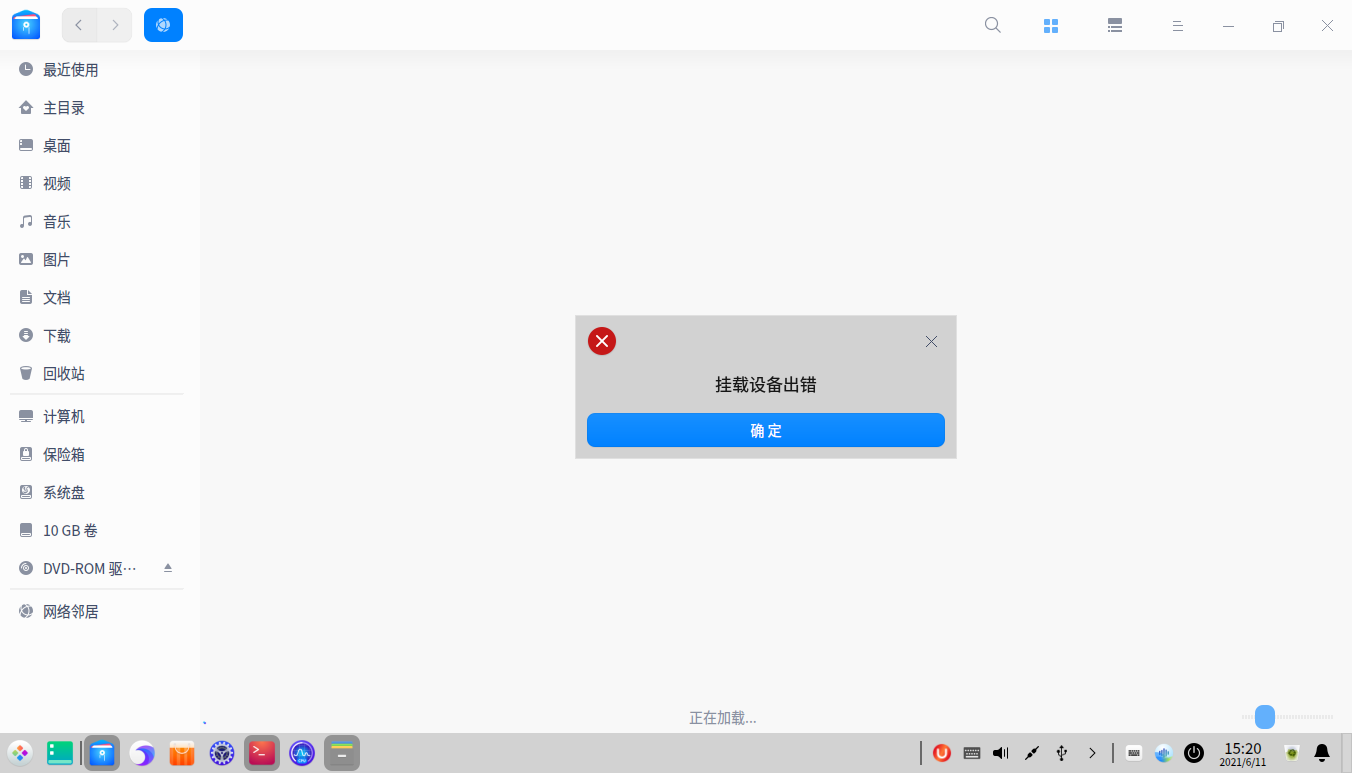The width and height of the screenshot is (1352, 773).
Task: Click the blue network address-bar icon
Action: pos(163,25)
